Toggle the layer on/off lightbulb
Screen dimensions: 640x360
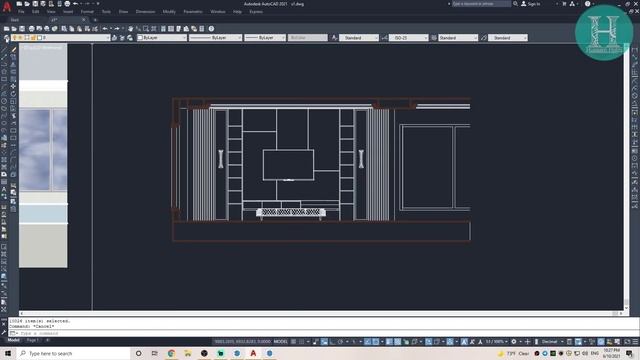pos(14,38)
